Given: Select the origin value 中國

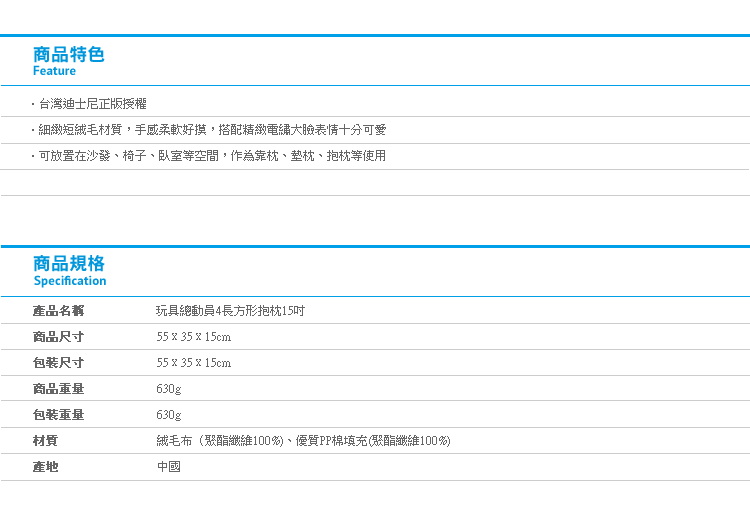Looking at the screenshot, I should (x=169, y=466).
